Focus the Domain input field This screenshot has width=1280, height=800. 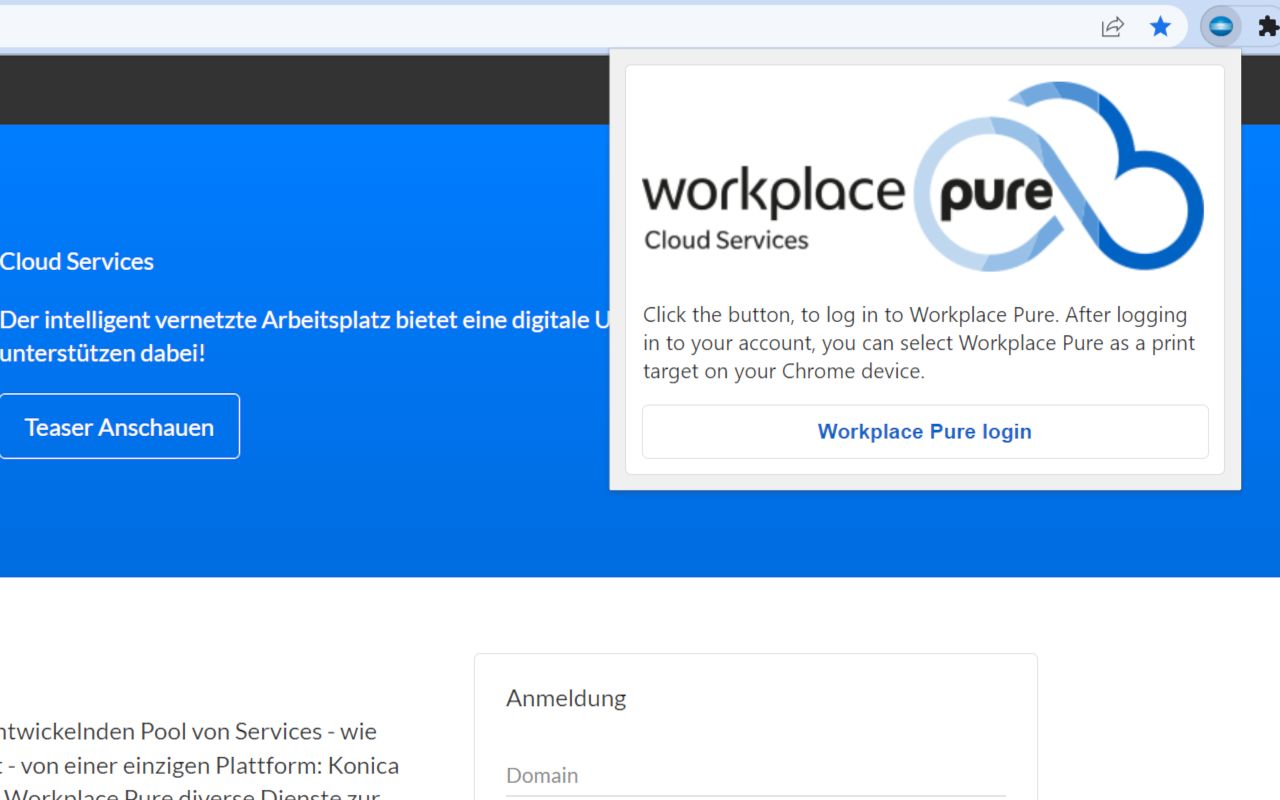700,776
